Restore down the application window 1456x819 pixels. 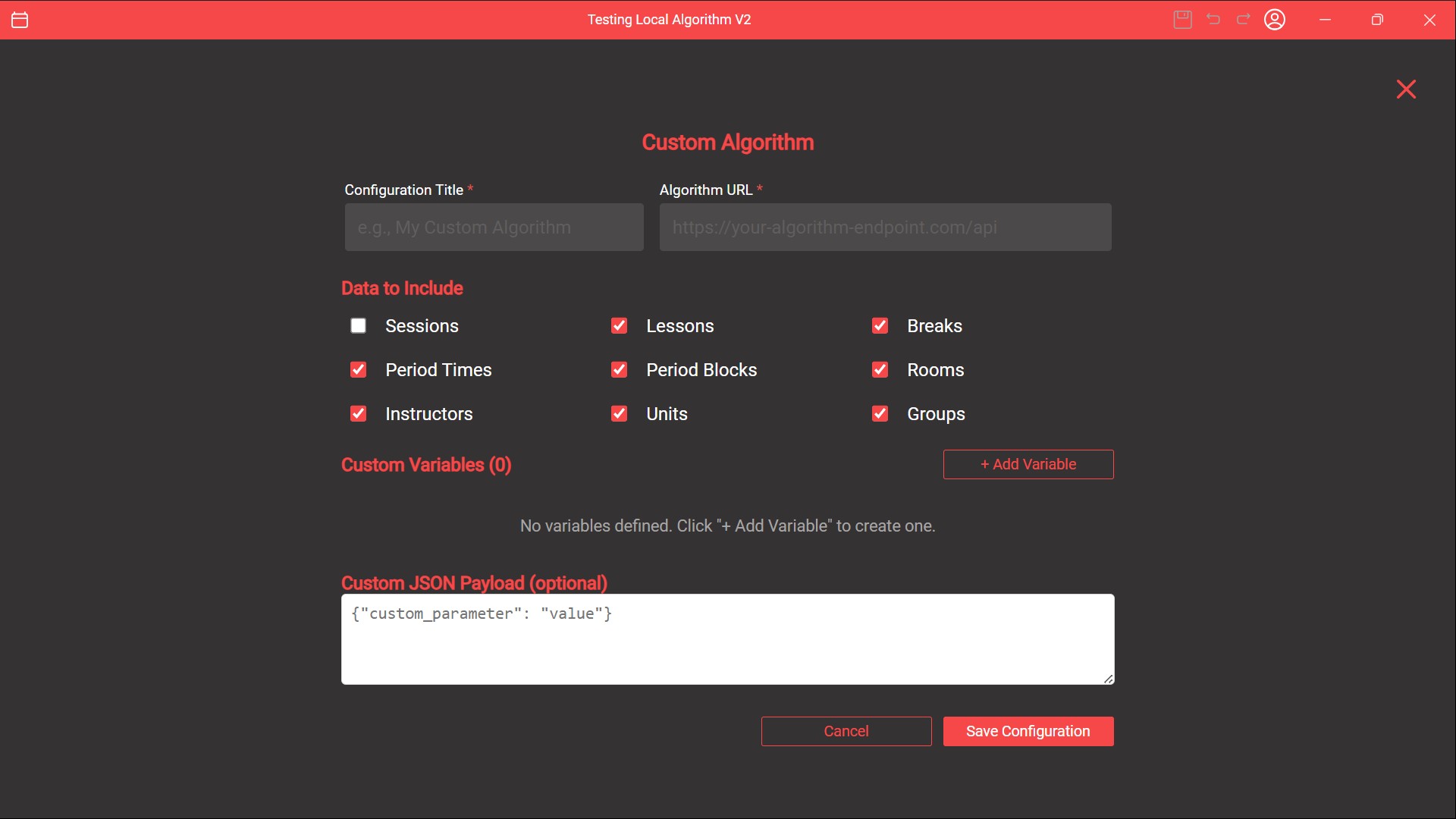(1377, 20)
